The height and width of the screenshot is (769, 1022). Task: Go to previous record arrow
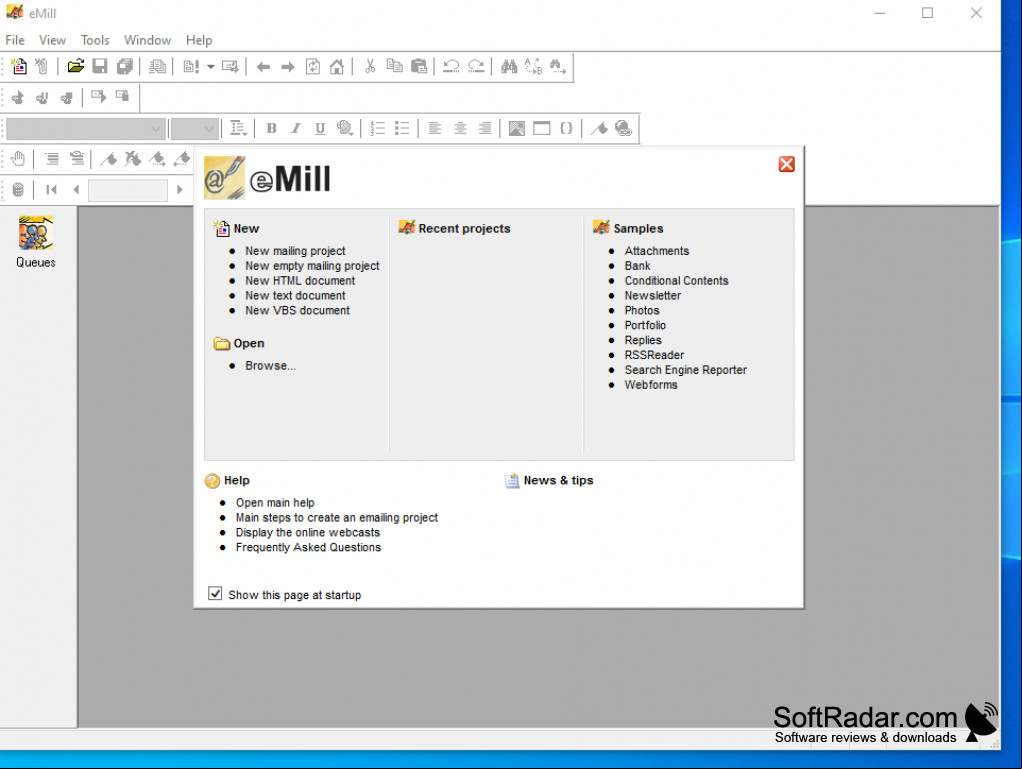click(76, 190)
